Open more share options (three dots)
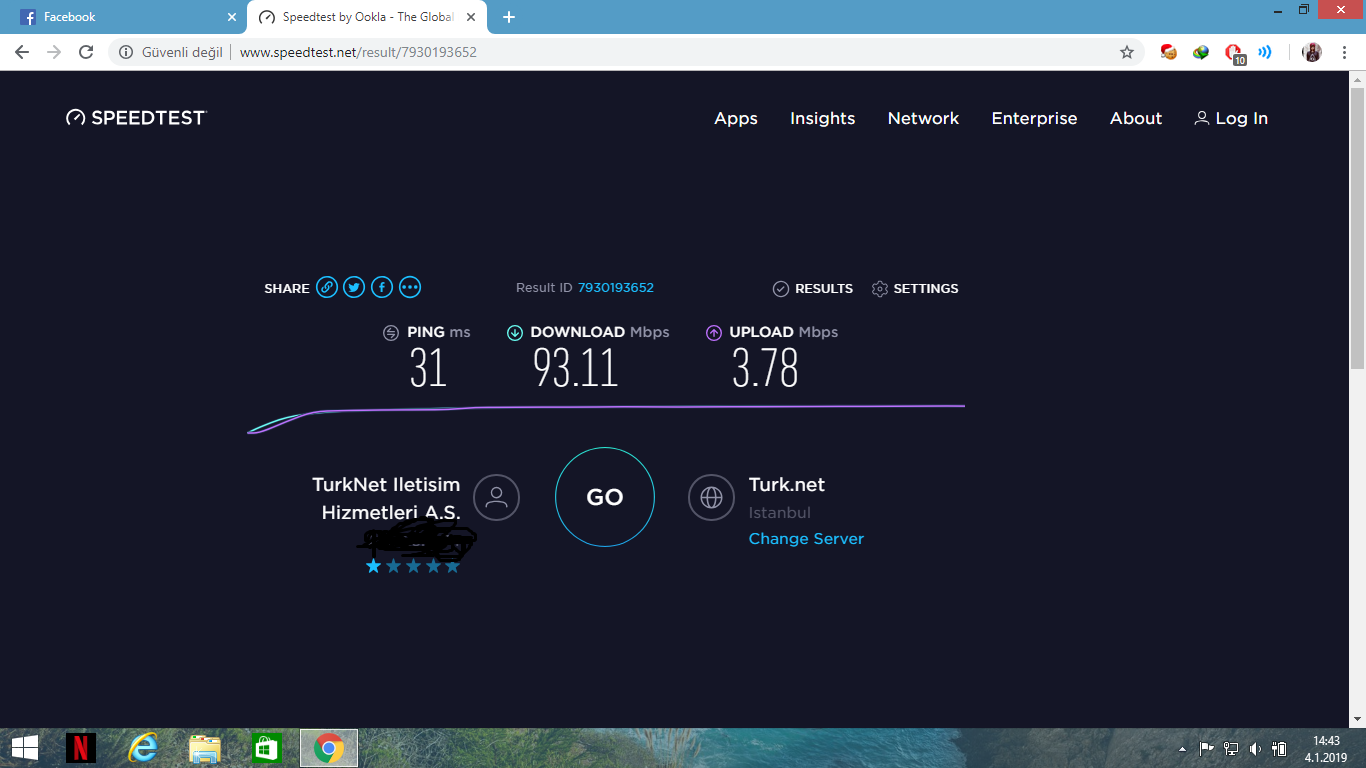1366x768 pixels. [x=410, y=288]
